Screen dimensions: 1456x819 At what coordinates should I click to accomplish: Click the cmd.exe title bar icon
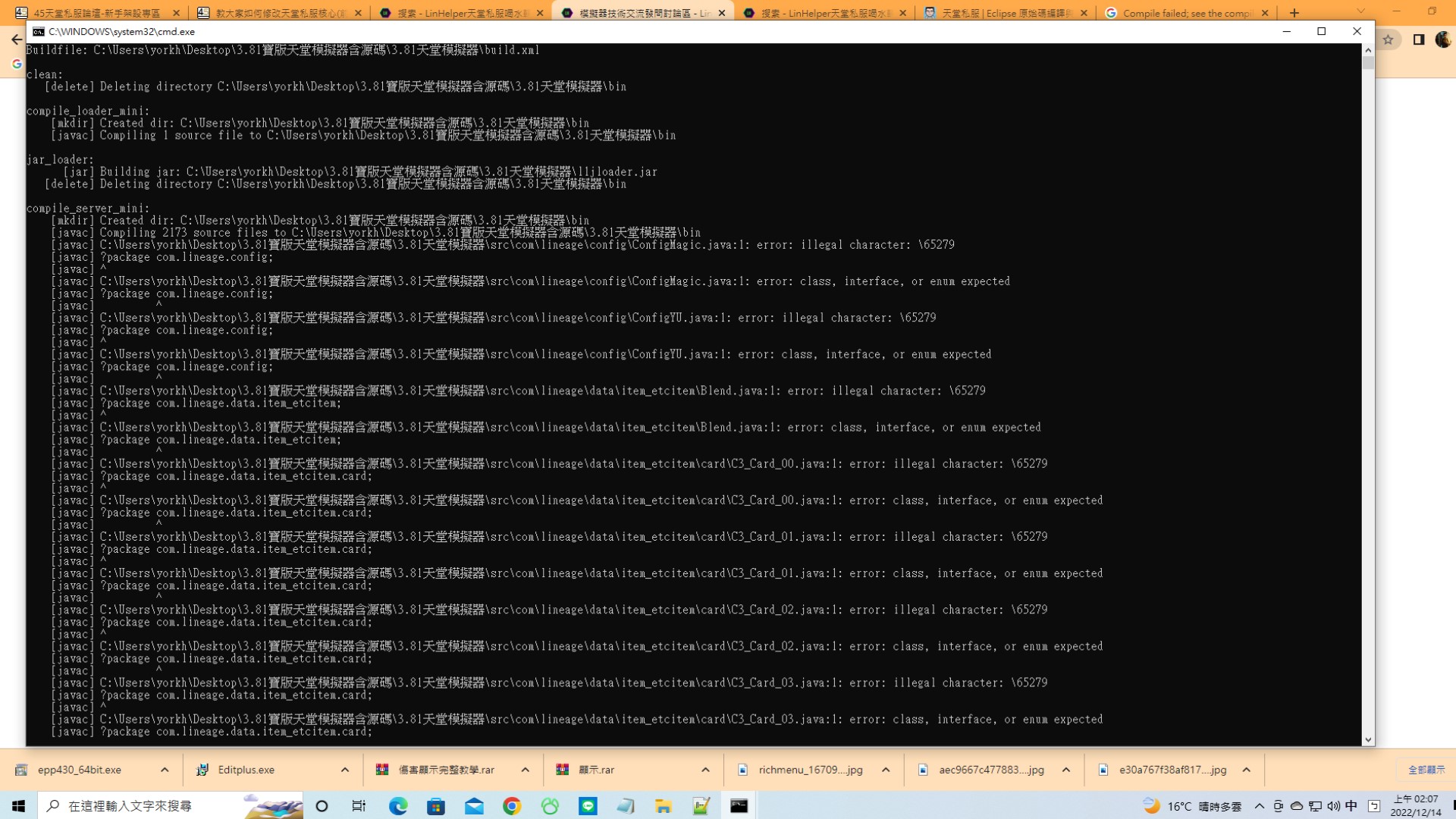coord(39,32)
